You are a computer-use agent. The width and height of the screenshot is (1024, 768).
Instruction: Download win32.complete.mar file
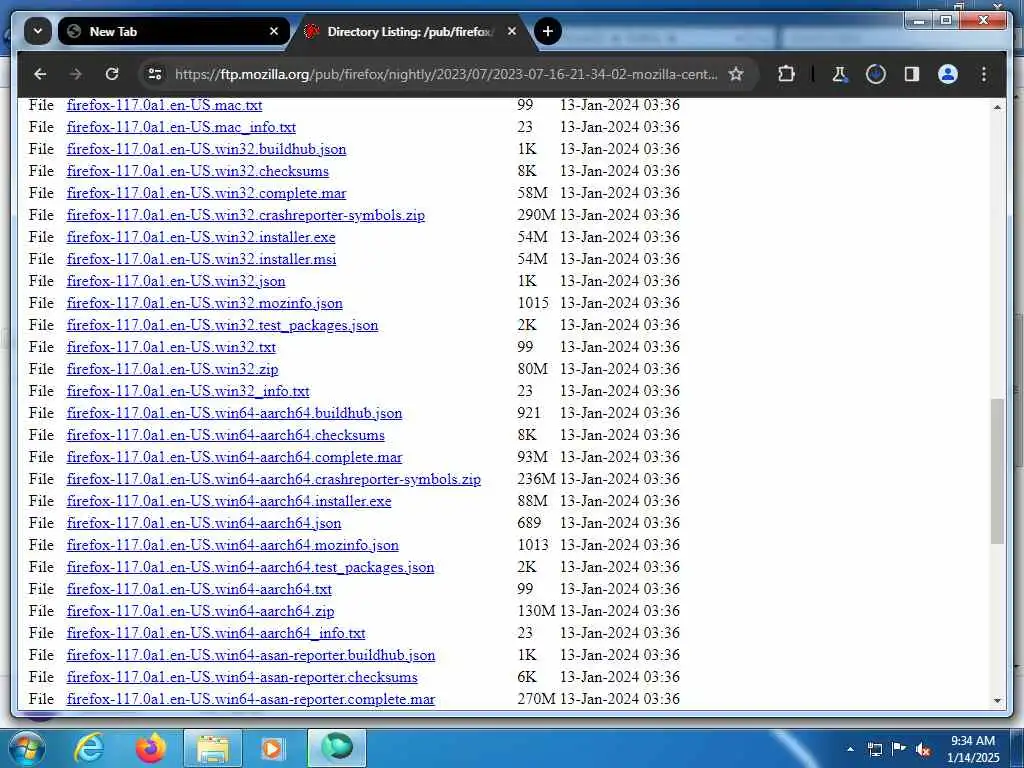pyautogui.click(x=206, y=193)
